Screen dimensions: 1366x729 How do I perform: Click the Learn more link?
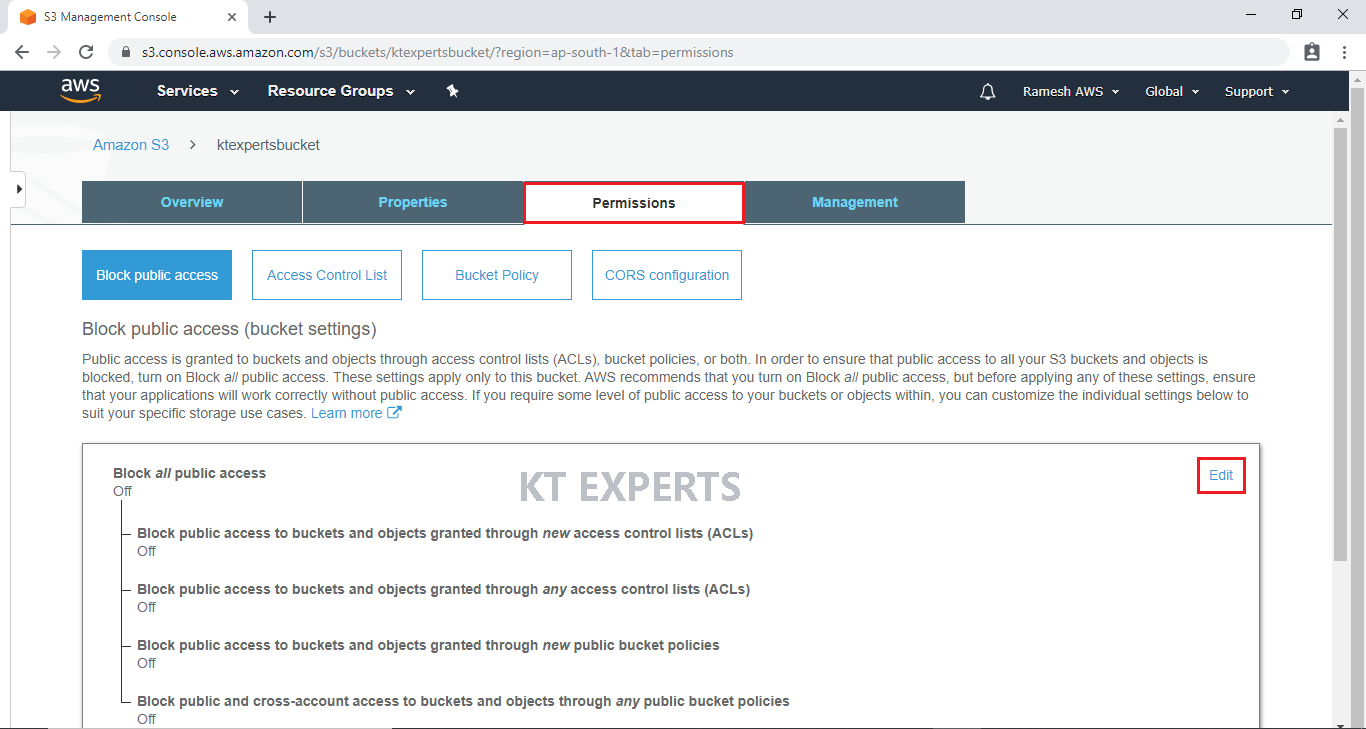point(346,413)
